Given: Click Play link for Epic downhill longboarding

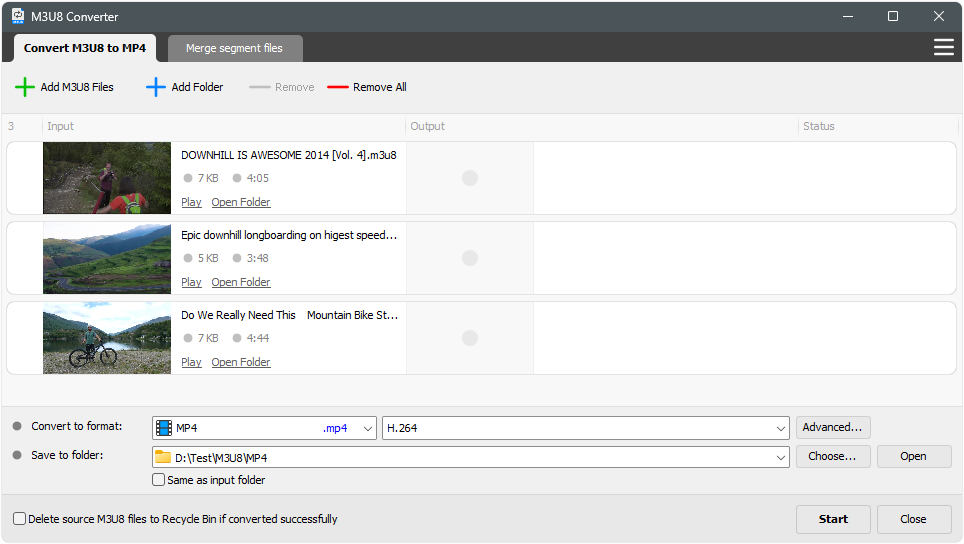Looking at the screenshot, I should click(x=191, y=282).
